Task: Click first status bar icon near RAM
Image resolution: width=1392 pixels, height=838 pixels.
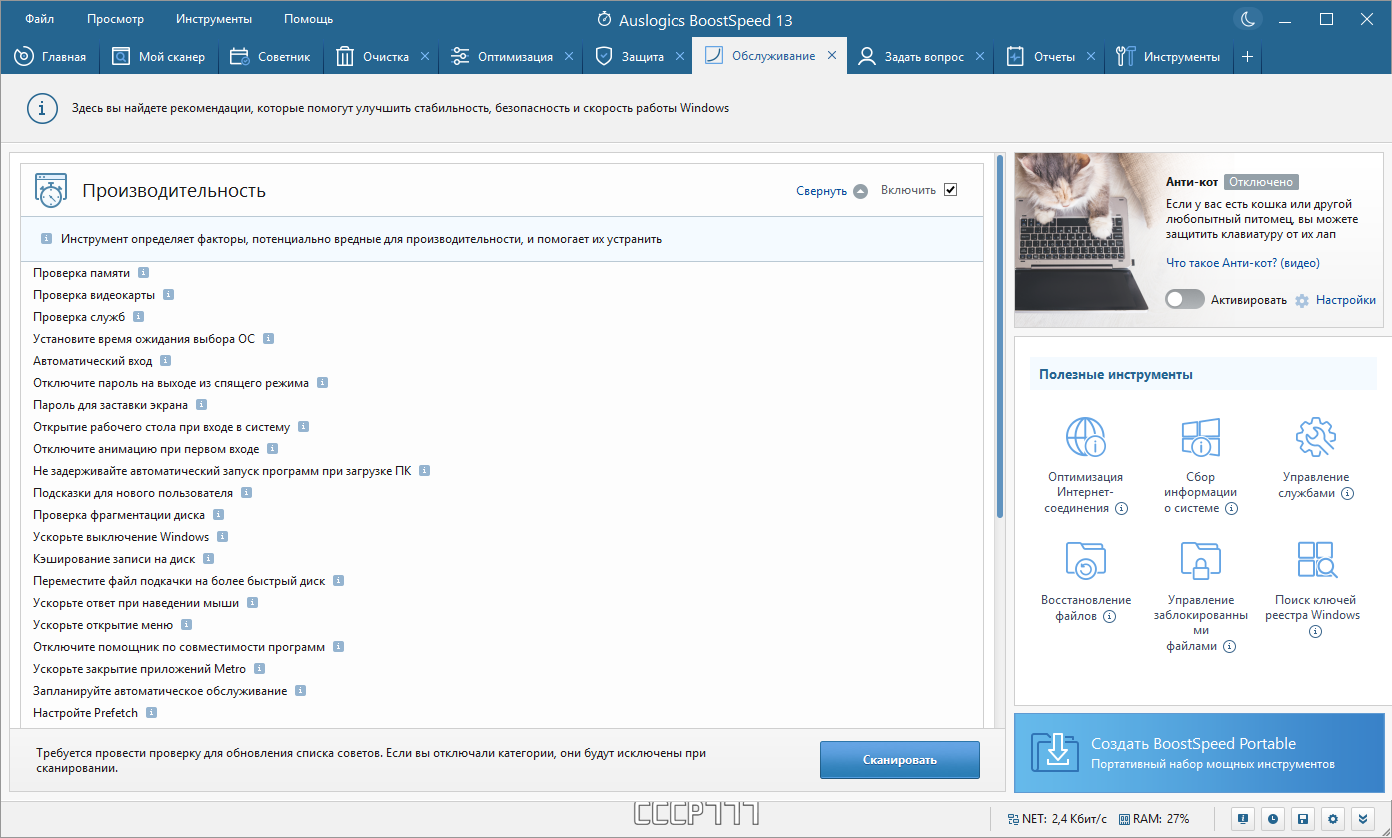Action: (1243, 818)
